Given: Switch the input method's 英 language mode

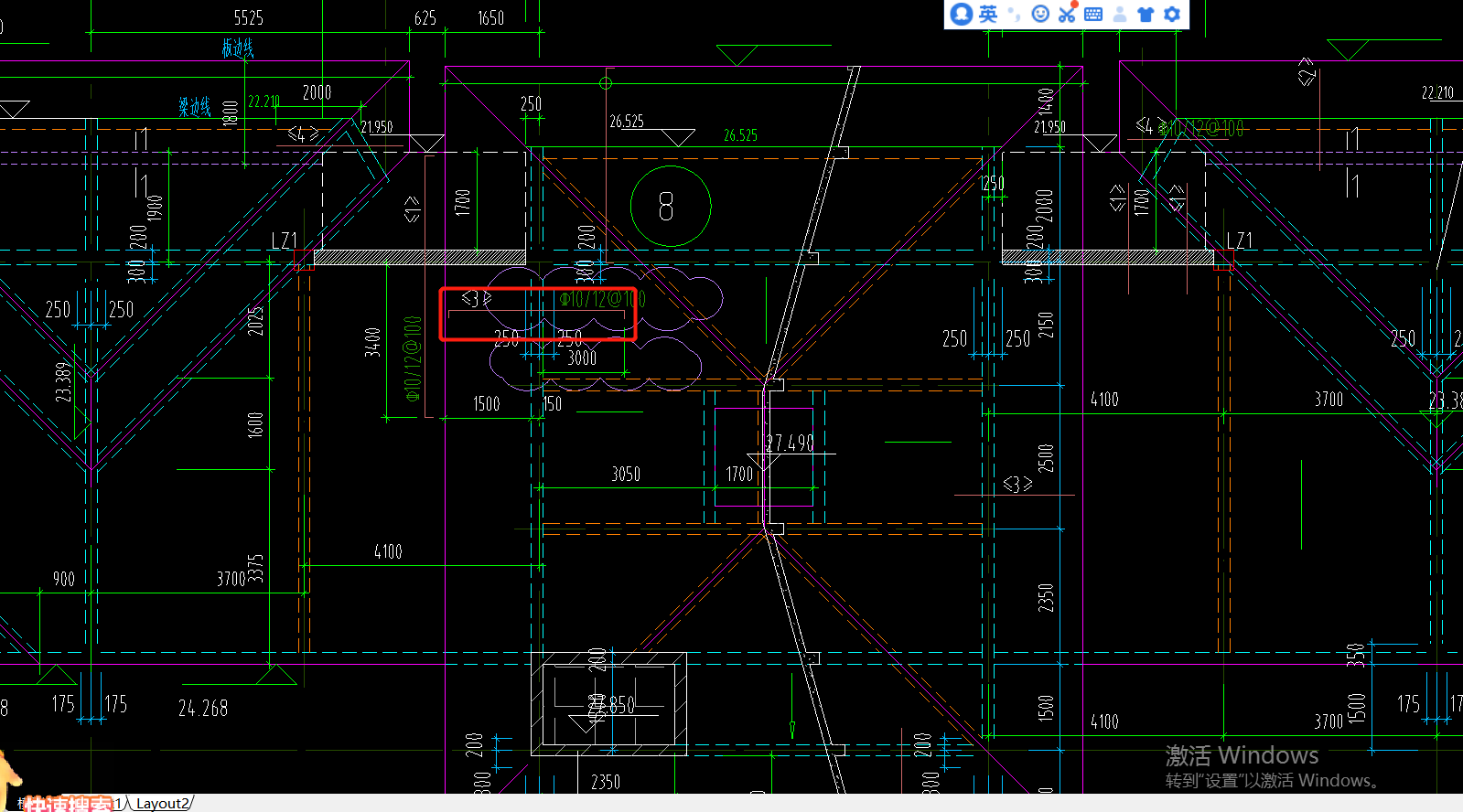Looking at the screenshot, I should click(988, 14).
